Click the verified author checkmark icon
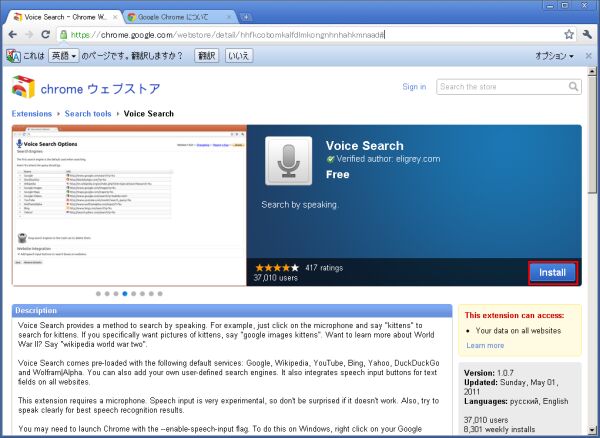600x438 pixels. (x=330, y=159)
